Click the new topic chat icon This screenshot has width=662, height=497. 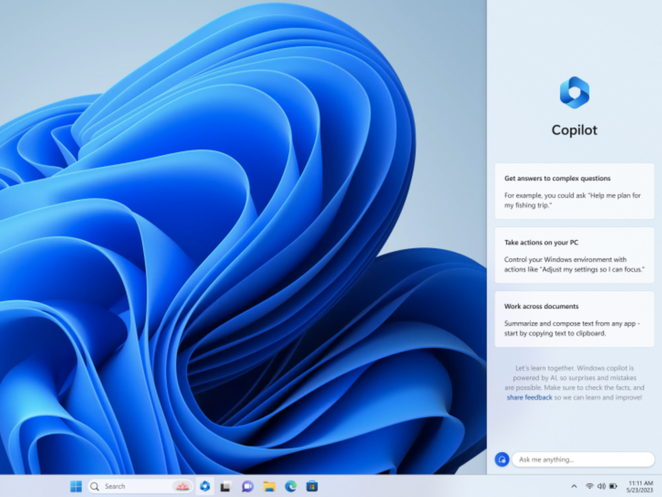pyautogui.click(x=502, y=459)
